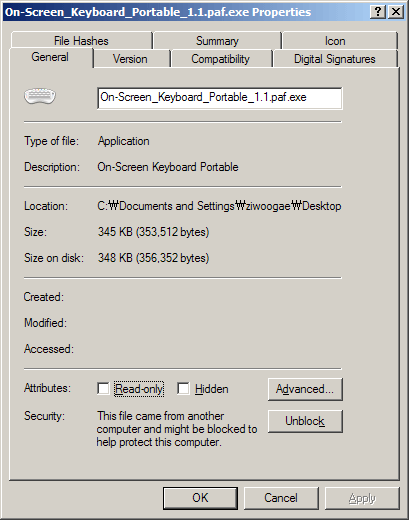Screen dimensions: 409x520
Task: Click the greyed Apply button
Action: 362,498
